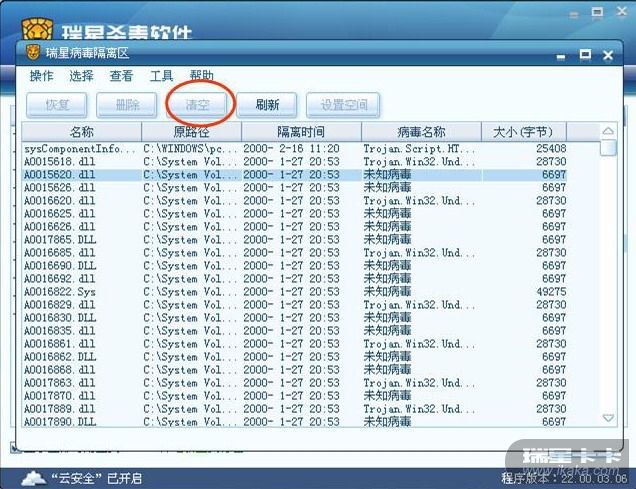Click the scrollbar up arrow
636x489 pixels.
[608, 131]
